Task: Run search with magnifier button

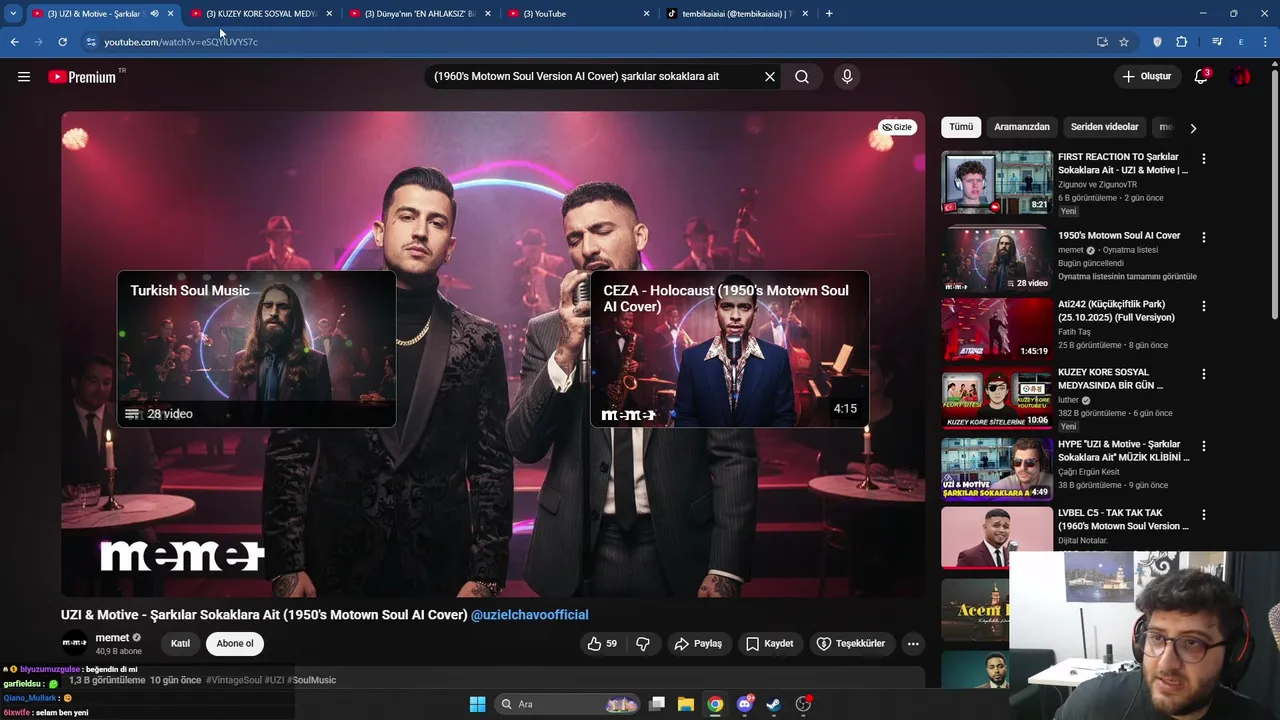Action: coord(802,76)
